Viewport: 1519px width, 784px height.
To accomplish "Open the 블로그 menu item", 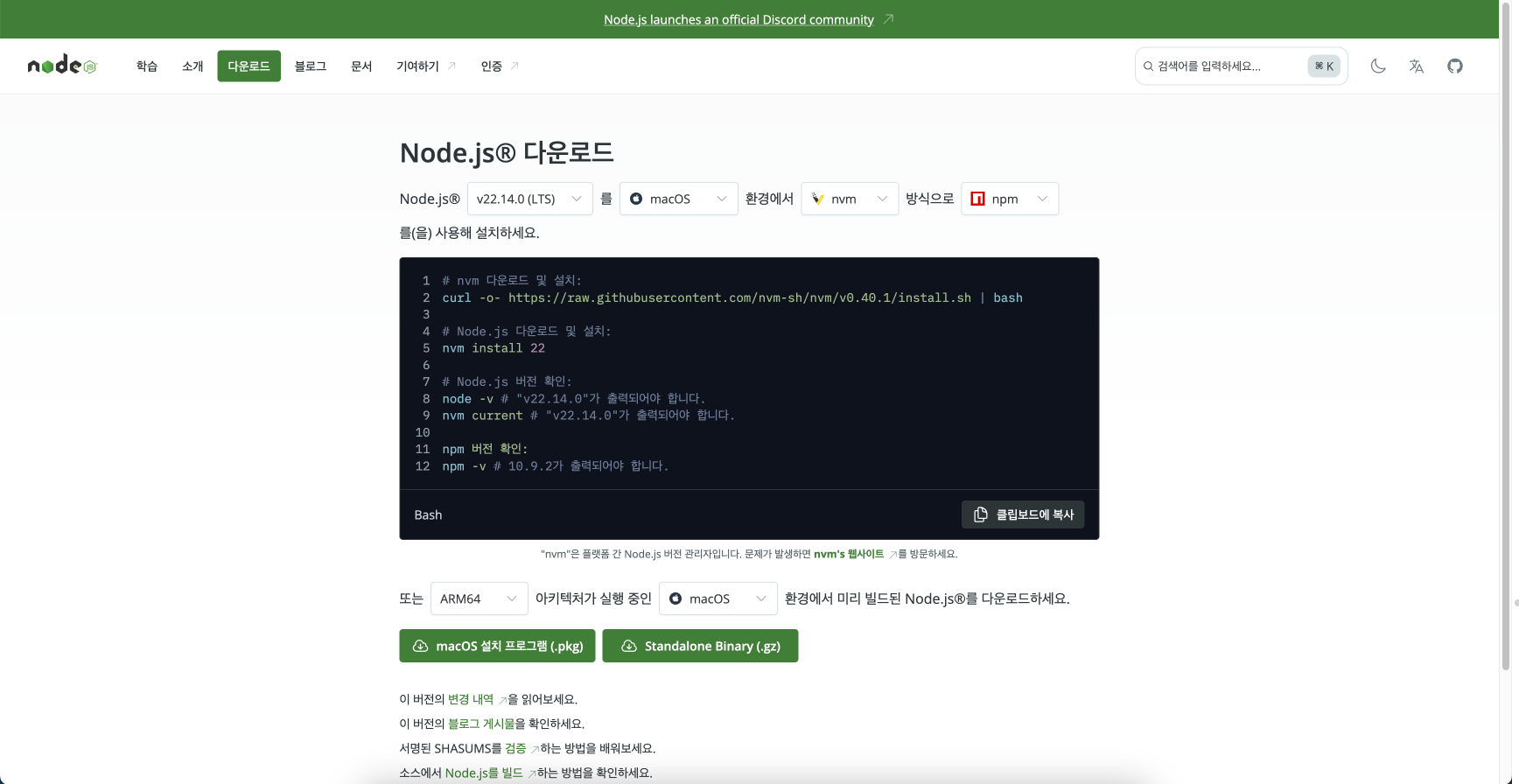I will [311, 66].
